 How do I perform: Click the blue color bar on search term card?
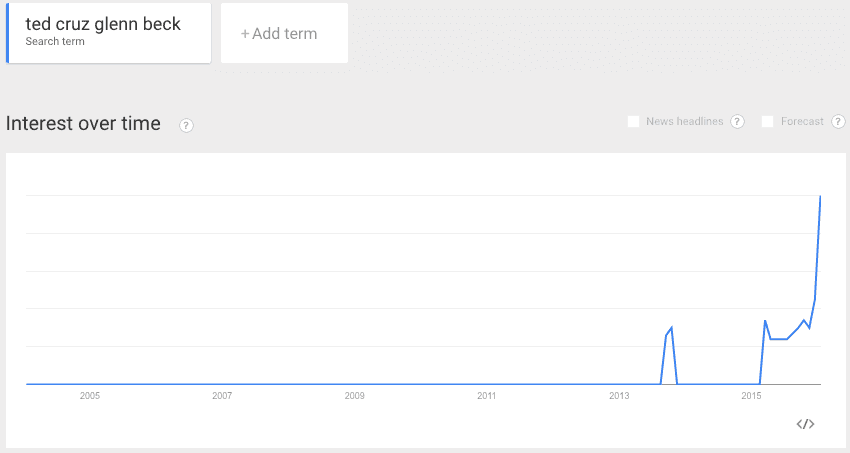click(8, 33)
